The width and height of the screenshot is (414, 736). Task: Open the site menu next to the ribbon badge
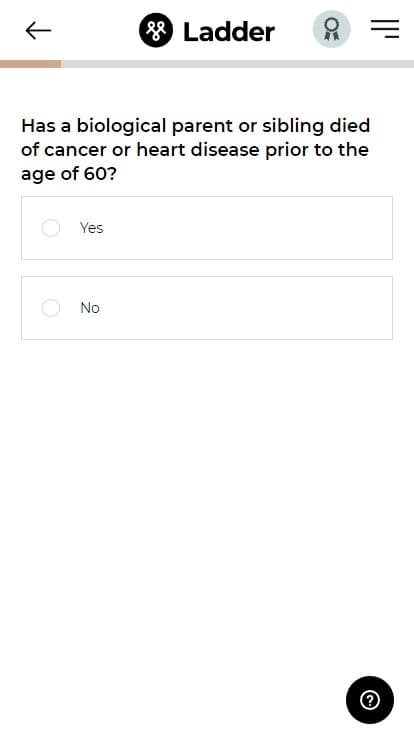(x=385, y=29)
